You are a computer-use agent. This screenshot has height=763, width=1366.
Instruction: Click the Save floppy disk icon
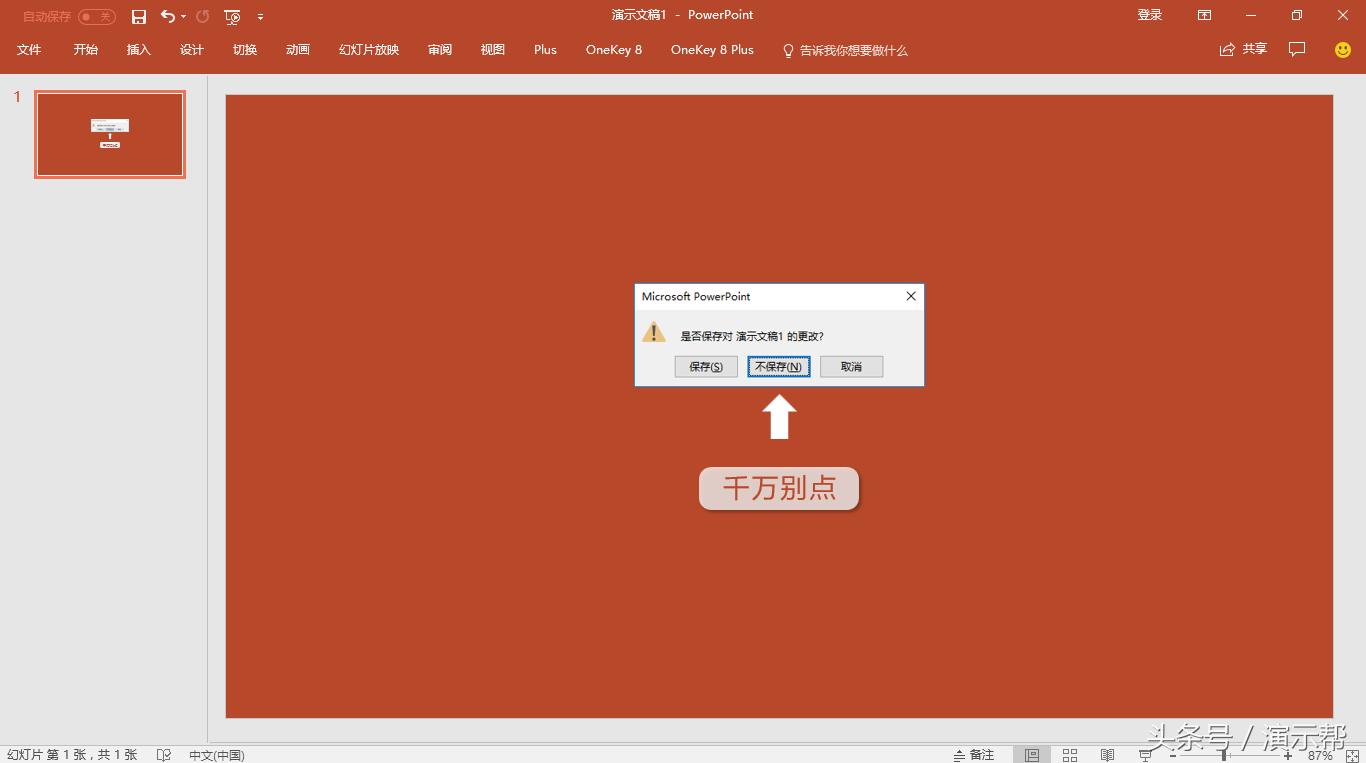[139, 16]
